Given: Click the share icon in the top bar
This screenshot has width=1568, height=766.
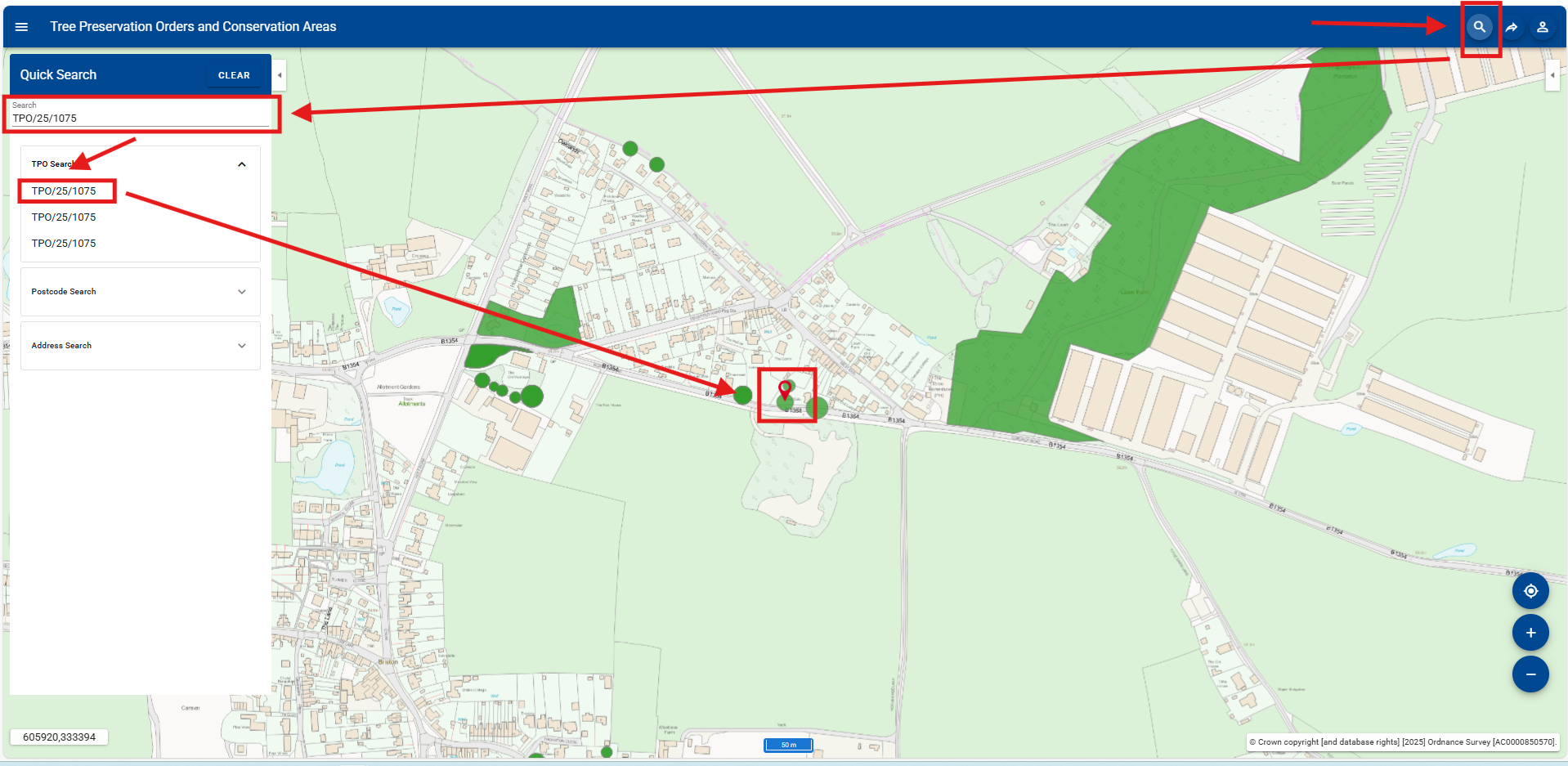Looking at the screenshot, I should (1511, 26).
